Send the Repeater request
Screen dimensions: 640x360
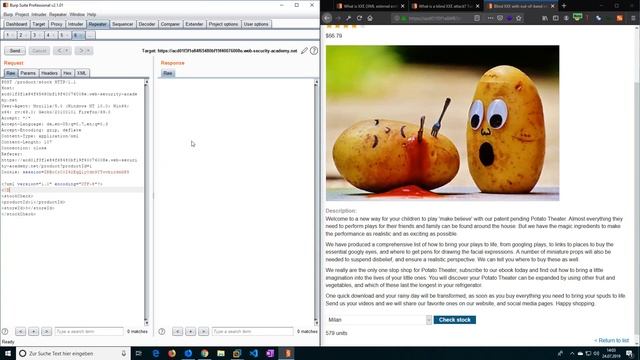[15, 51]
